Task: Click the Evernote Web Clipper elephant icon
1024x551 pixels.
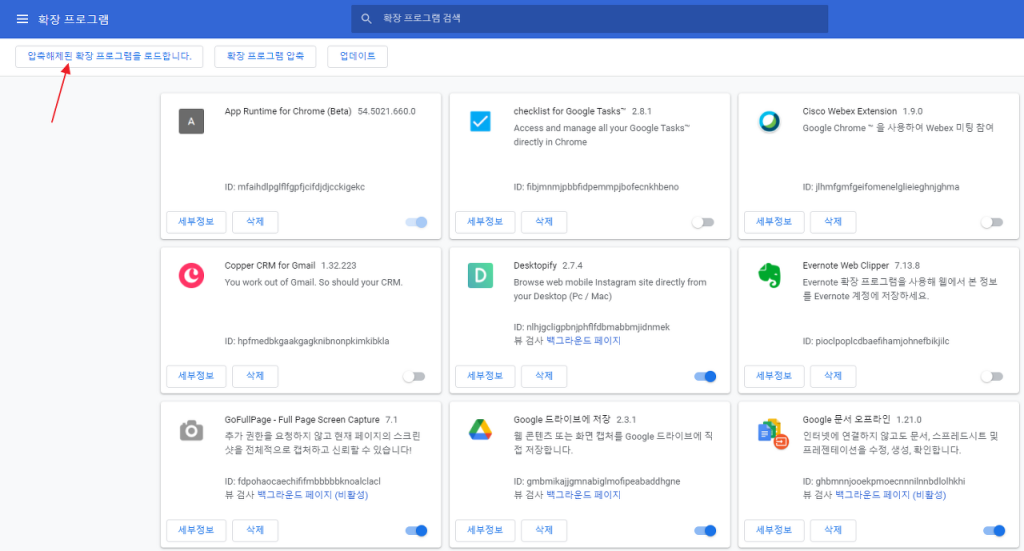Action: [x=769, y=276]
